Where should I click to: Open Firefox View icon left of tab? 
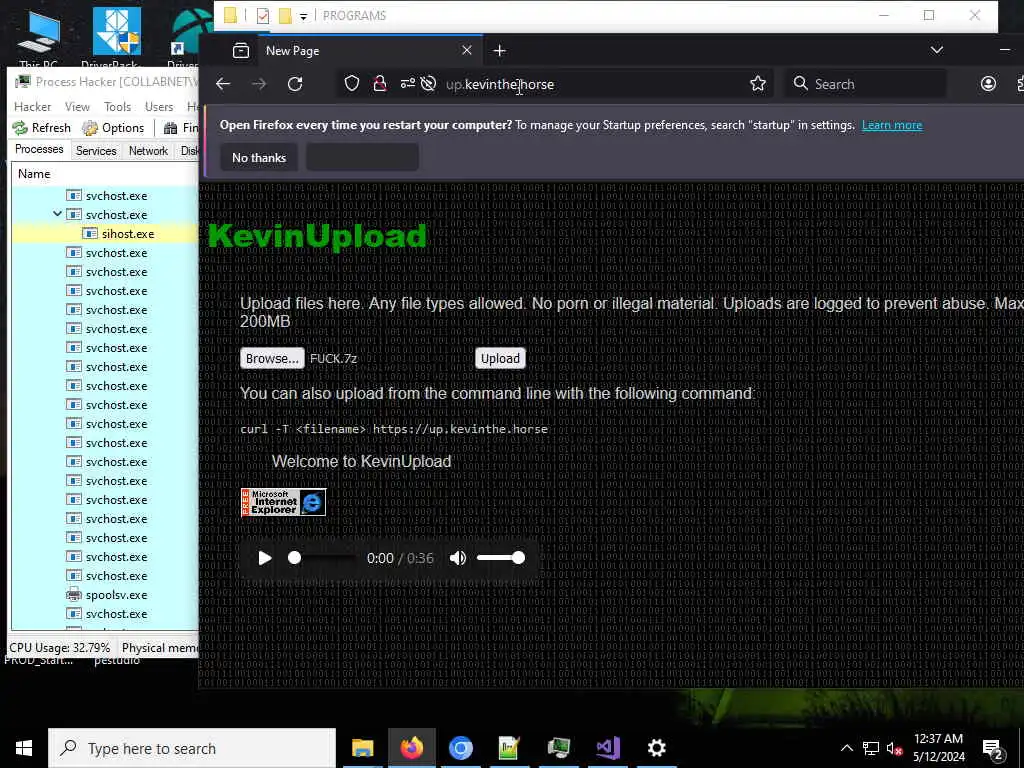click(241, 50)
